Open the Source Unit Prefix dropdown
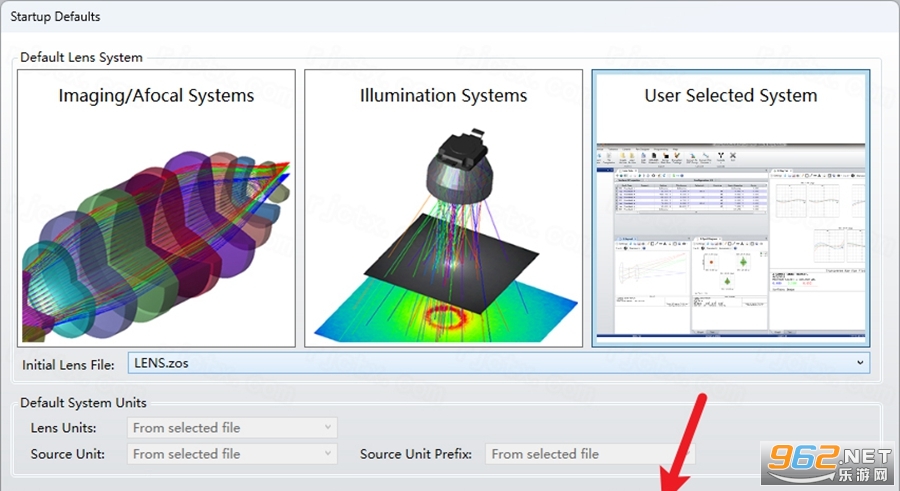The image size is (900, 491). 590,454
